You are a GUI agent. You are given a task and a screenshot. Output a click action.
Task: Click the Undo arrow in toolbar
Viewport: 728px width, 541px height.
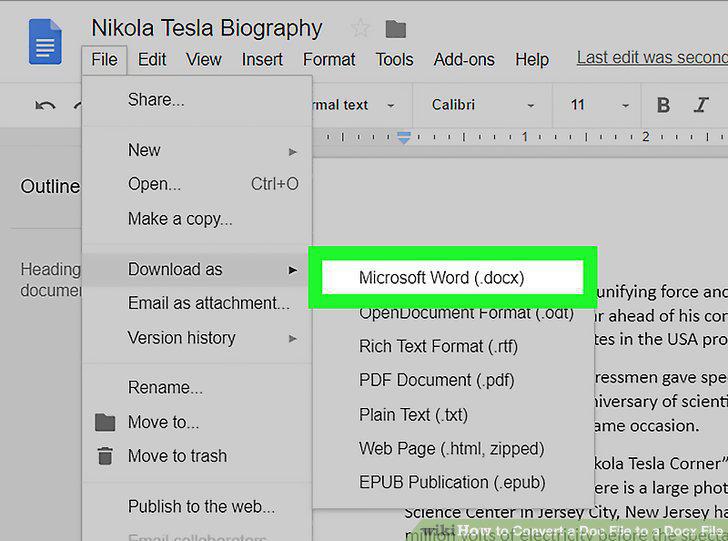(x=45, y=105)
